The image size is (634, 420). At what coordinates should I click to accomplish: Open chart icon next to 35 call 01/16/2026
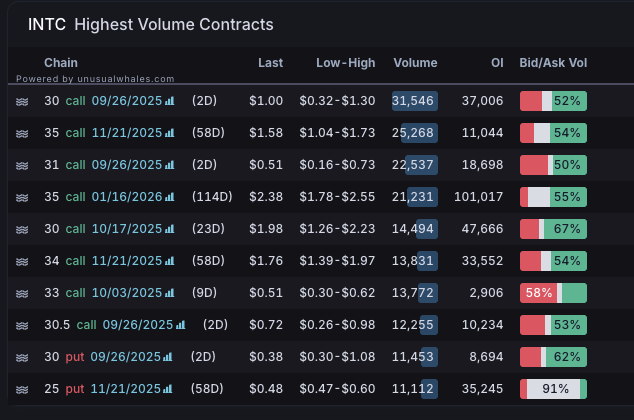point(169,197)
